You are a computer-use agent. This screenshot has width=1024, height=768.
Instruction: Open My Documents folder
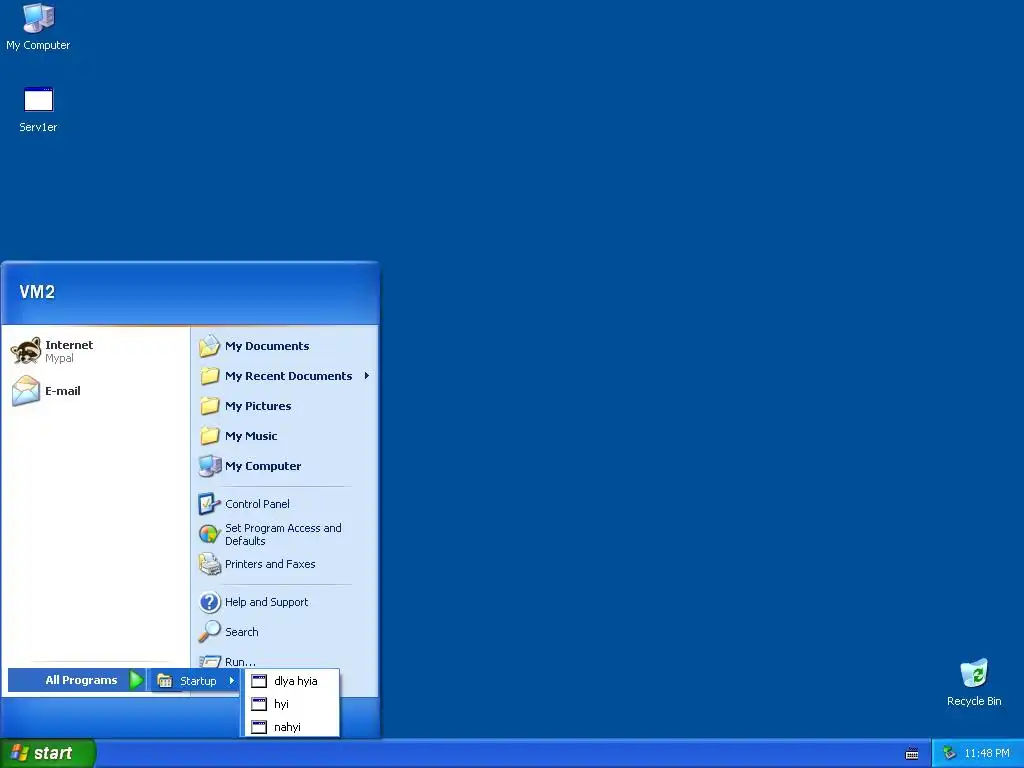tap(284, 346)
